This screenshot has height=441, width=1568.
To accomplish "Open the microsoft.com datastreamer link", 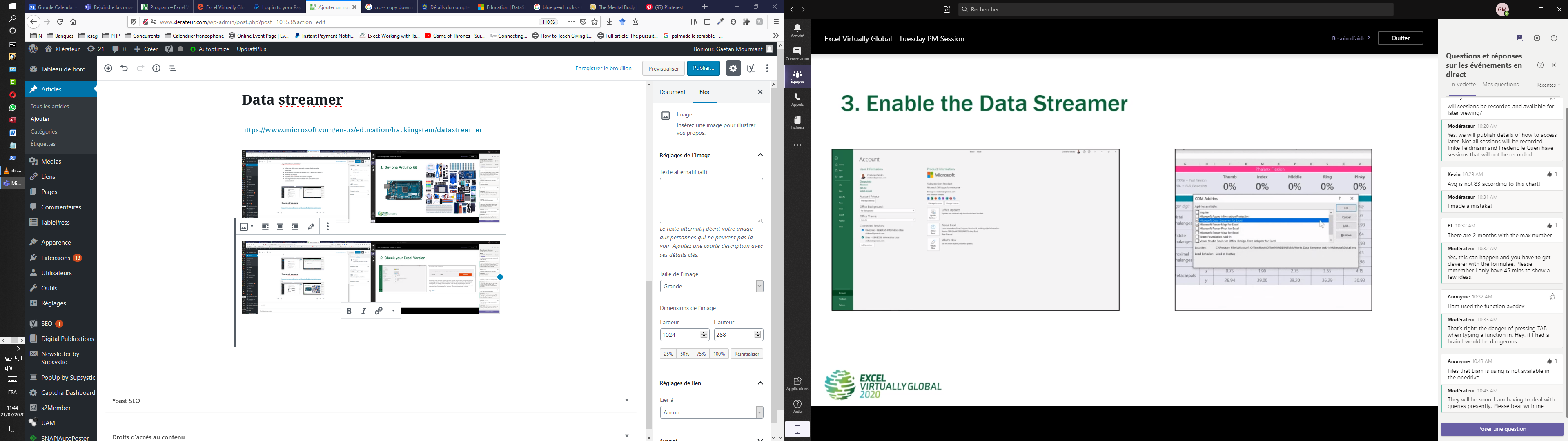I will pos(362,130).
